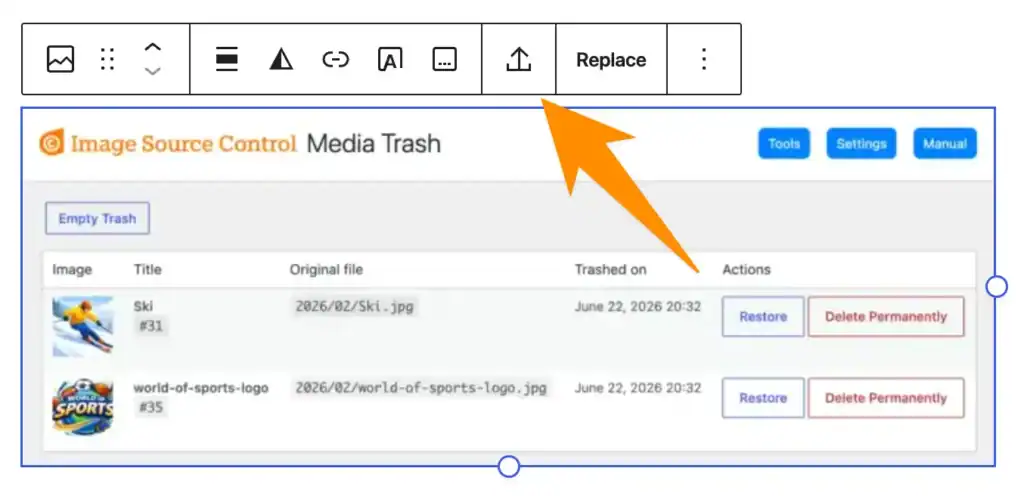Move block up with the up chevron

tap(152, 48)
